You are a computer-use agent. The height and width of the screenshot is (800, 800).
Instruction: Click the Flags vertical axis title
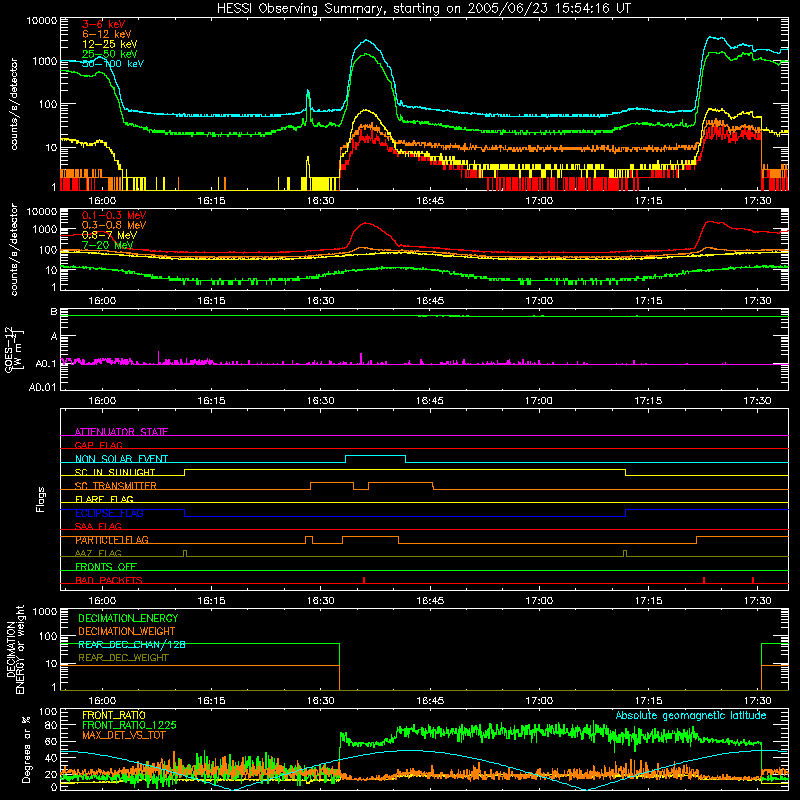tap(41, 499)
